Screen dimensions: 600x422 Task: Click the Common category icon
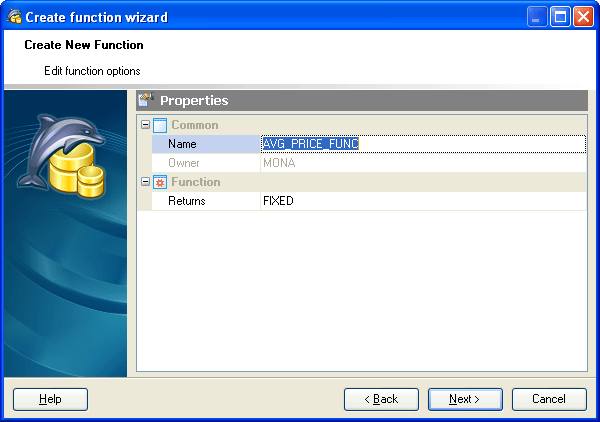pos(160,125)
